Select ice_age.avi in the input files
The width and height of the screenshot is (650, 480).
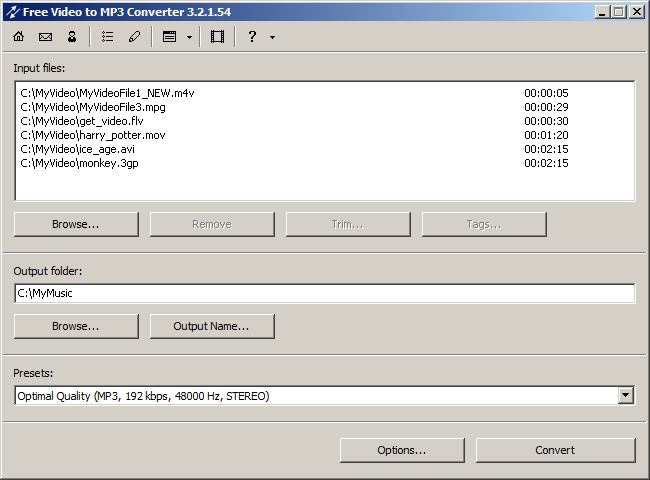click(x=78, y=149)
